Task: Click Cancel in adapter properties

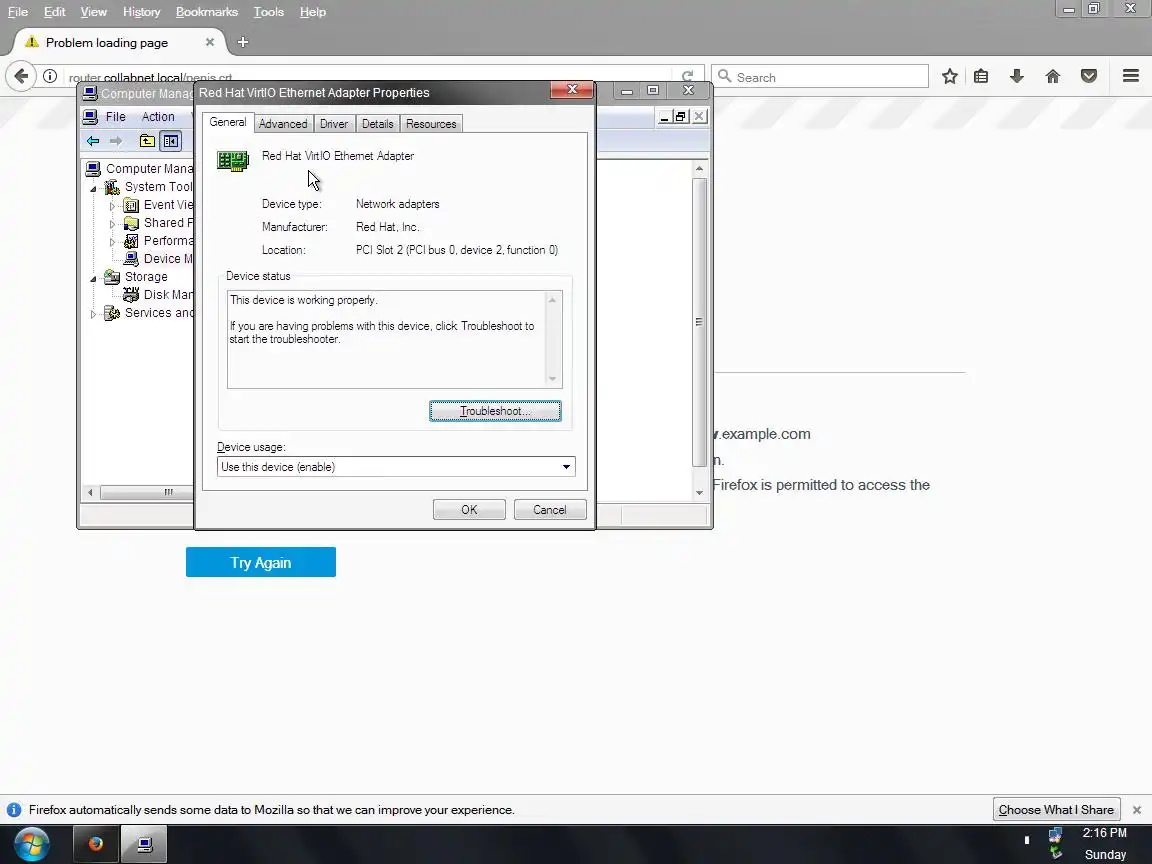Action: click(x=550, y=510)
